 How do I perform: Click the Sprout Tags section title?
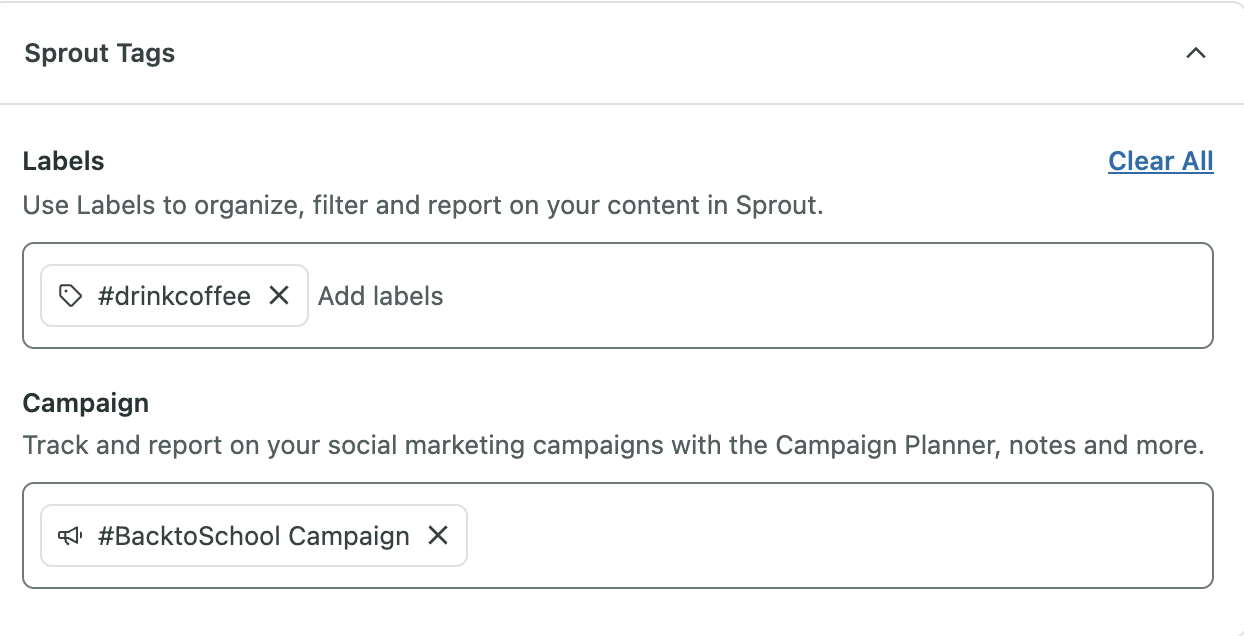coord(100,54)
